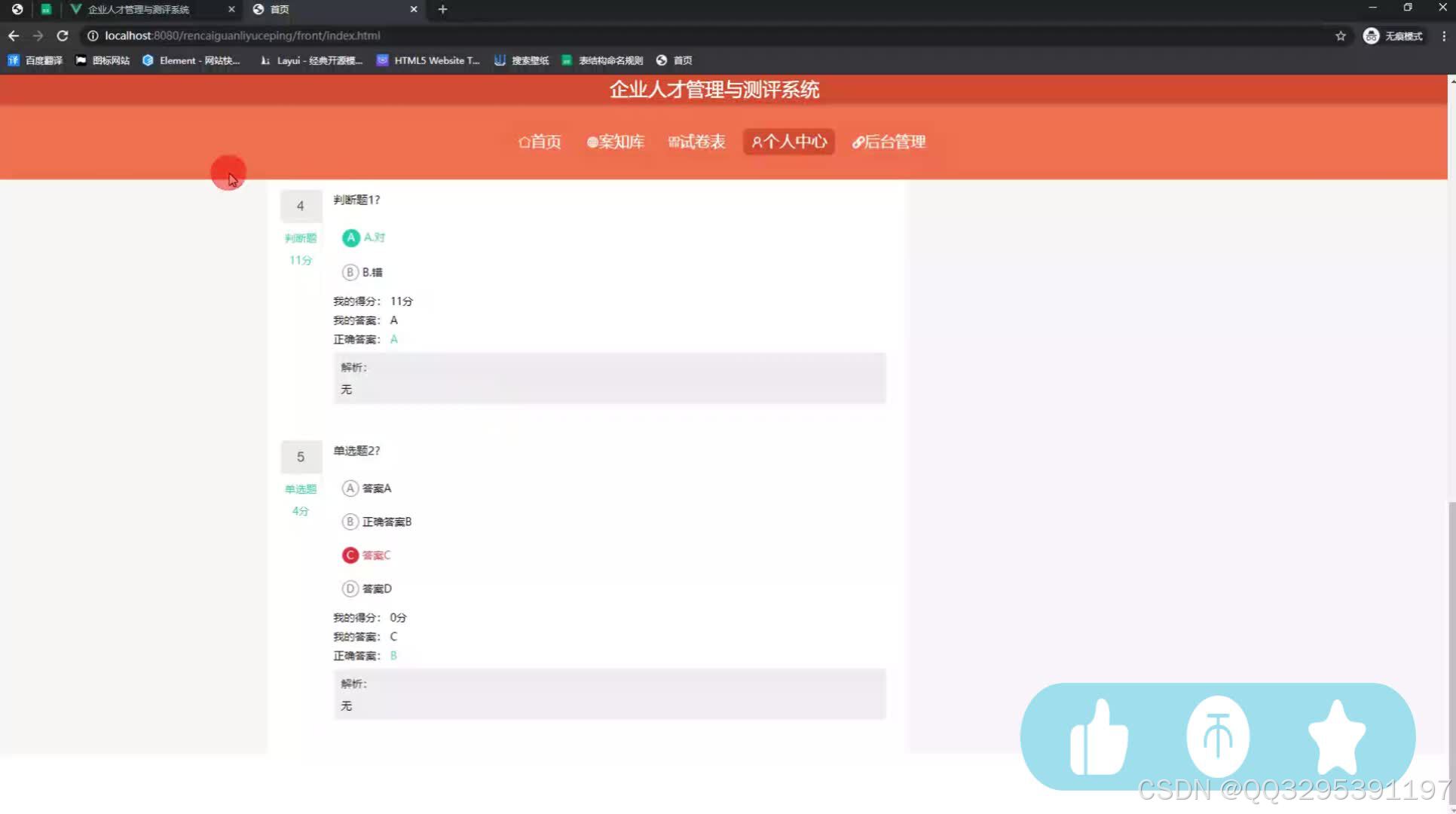Image resolution: width=1456 pixels, height=814 pixels.
Task: Open a new tab with the plus button
Action: [x=442, y=9]
